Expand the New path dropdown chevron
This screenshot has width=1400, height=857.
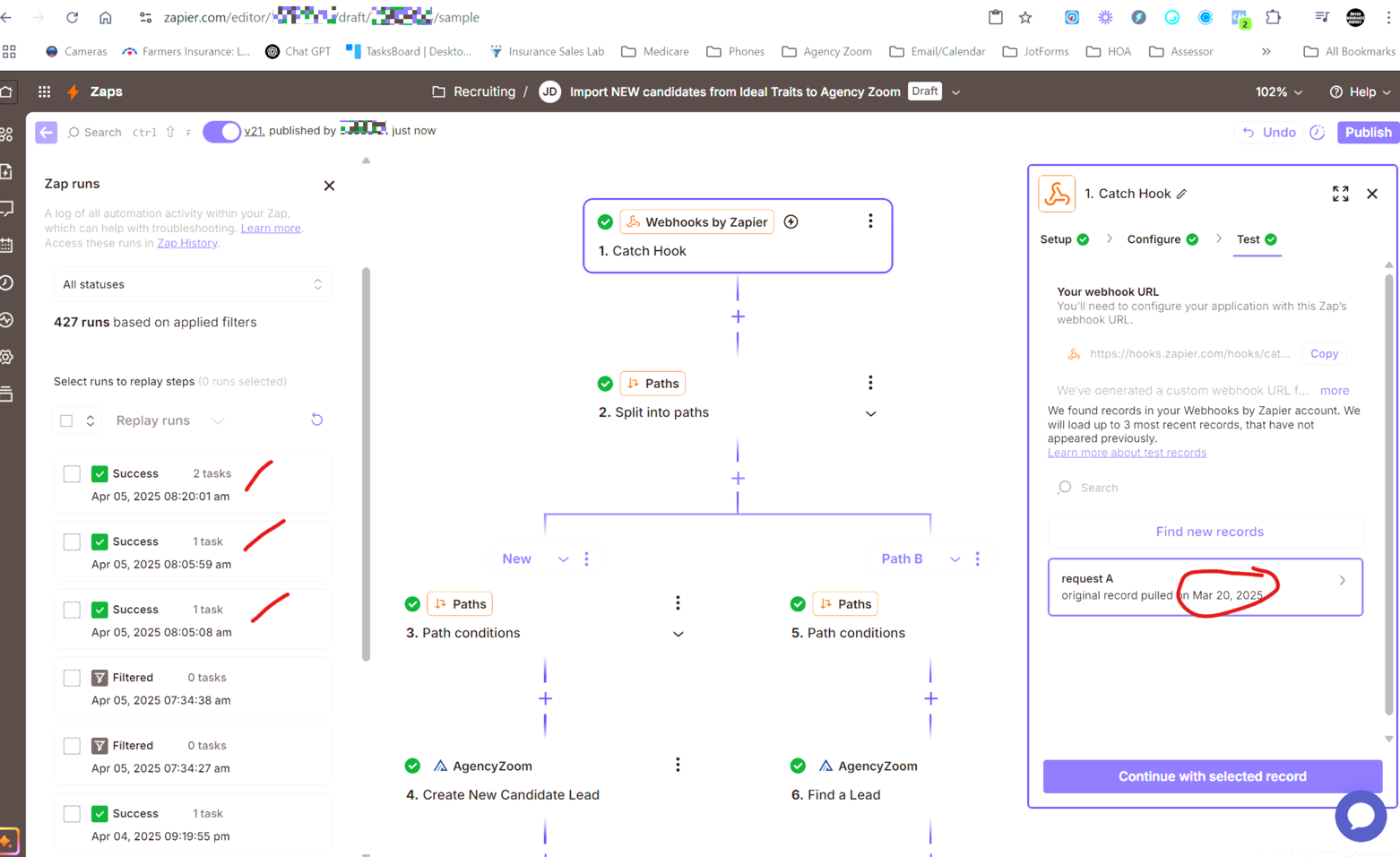(563, 558)
